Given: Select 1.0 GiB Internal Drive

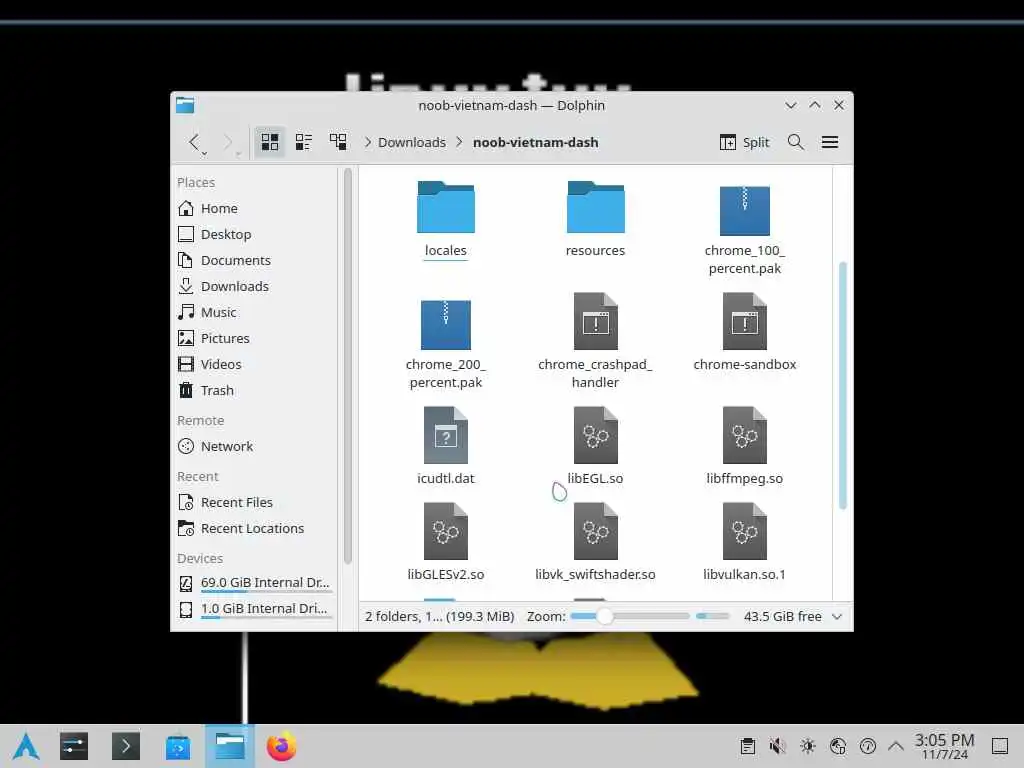Looking at the screenshot, I should point(255,609).
